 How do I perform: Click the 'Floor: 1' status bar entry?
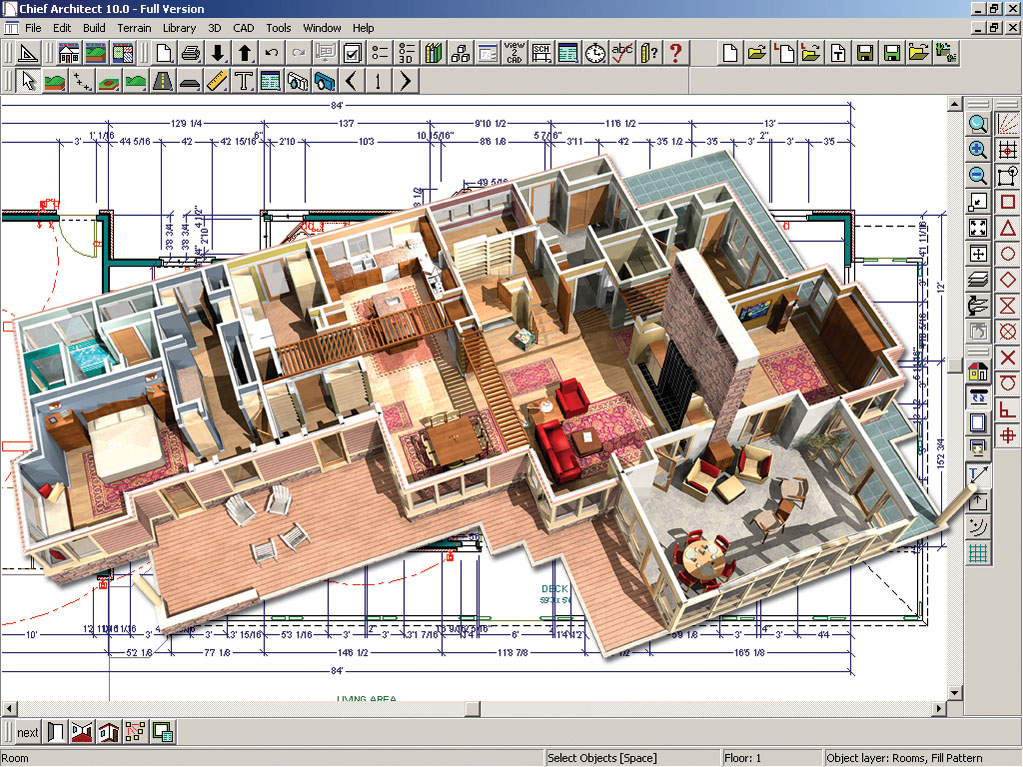(x=742, y=758)
